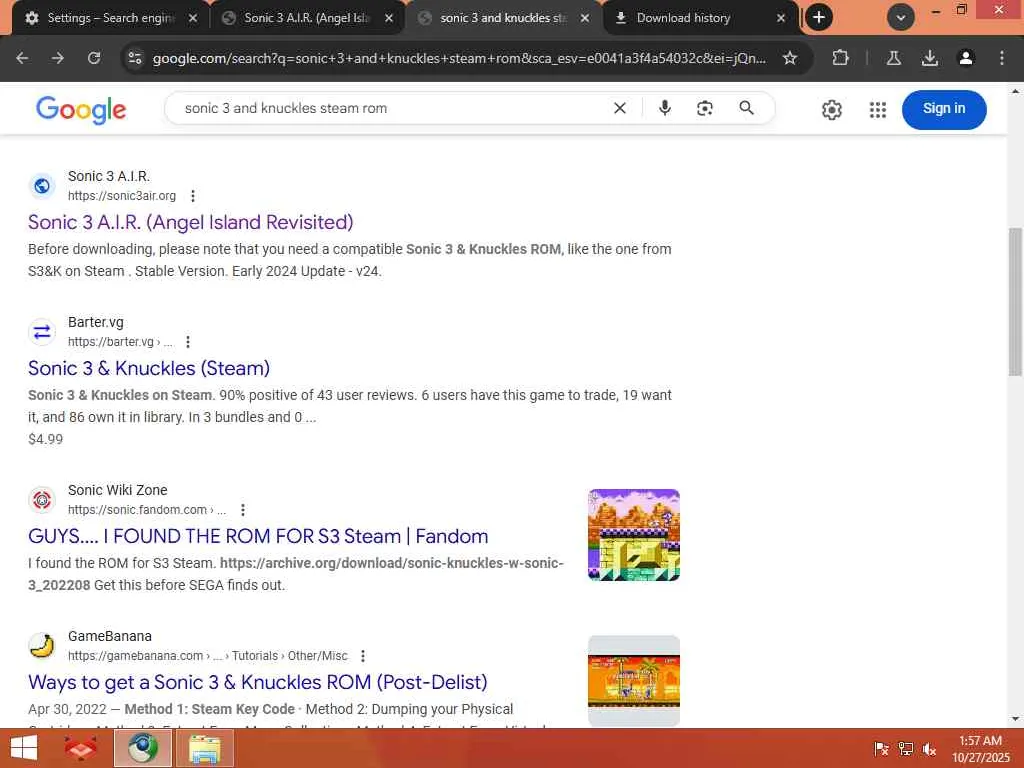Click the GameBanana result thumbnail
The width and height of the screenshot is (1024, 768).
[633, 681]
